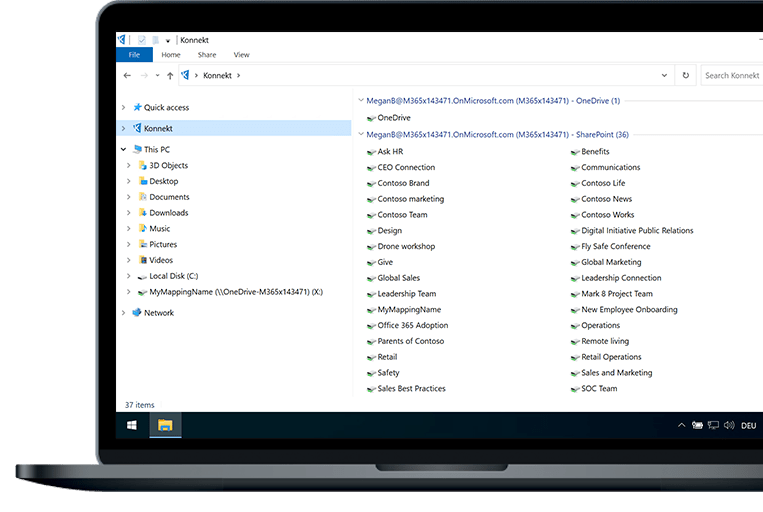This screenshot has width=763, height=512.
Task: Show hidden system tray icons
Action: coord(682,425)
